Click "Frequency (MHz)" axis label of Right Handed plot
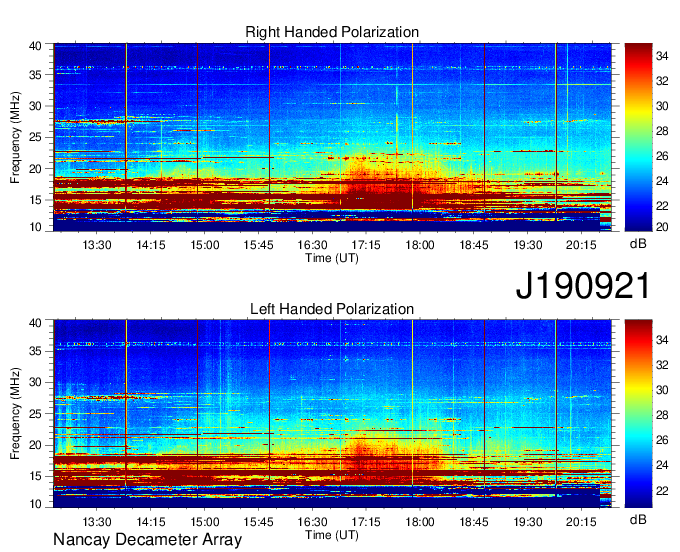 (x=15, y=137)
